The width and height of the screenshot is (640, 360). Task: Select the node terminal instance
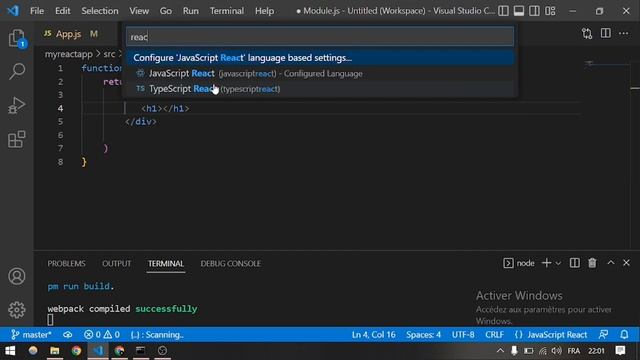tap(519, 263)
